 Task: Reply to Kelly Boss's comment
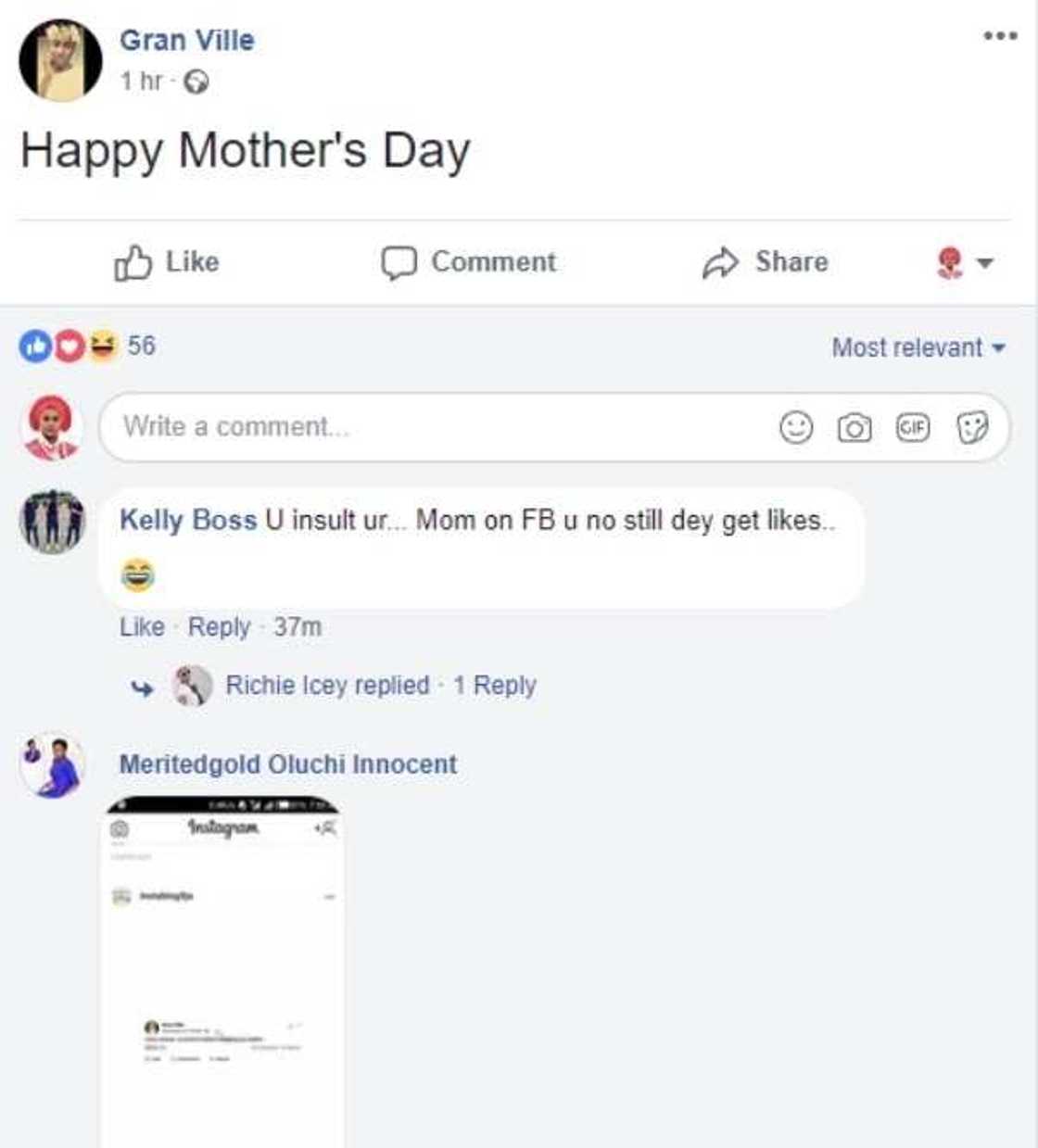point(217,626)
